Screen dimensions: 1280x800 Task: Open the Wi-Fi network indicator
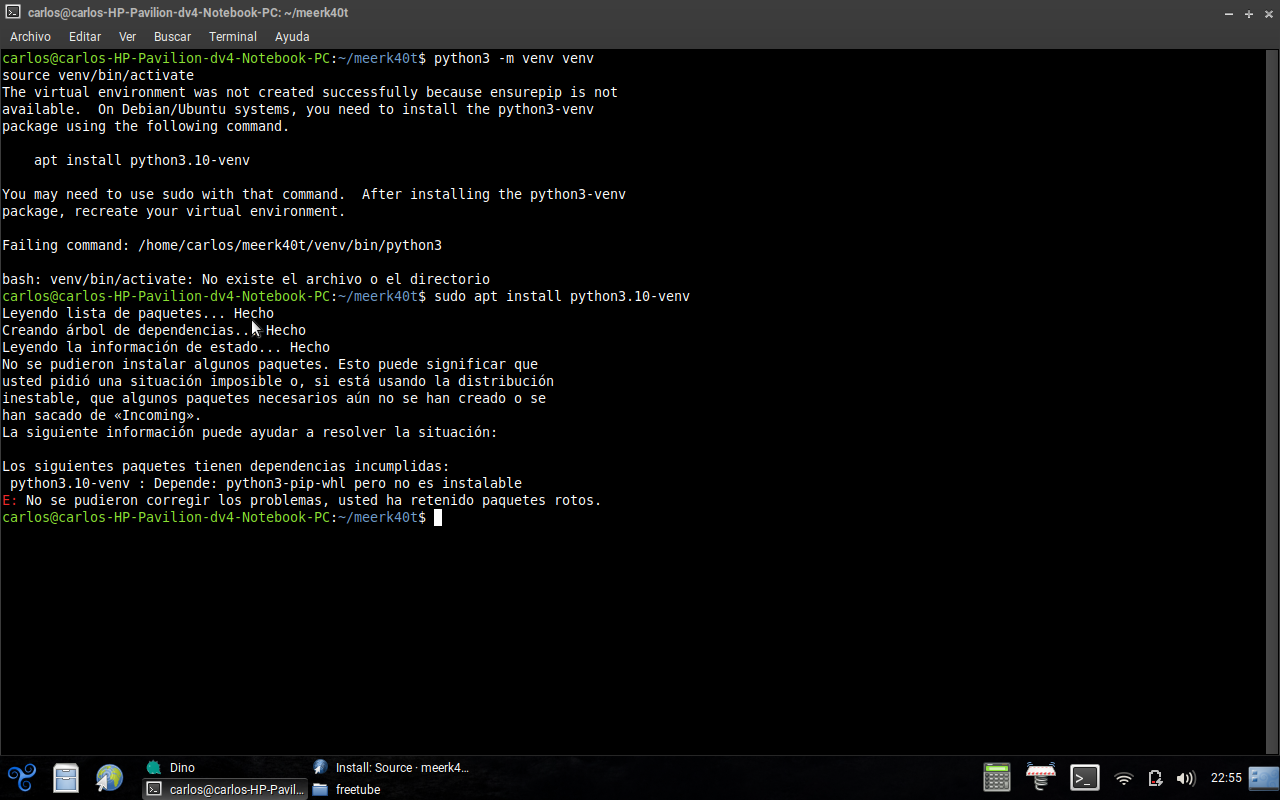1124,778
